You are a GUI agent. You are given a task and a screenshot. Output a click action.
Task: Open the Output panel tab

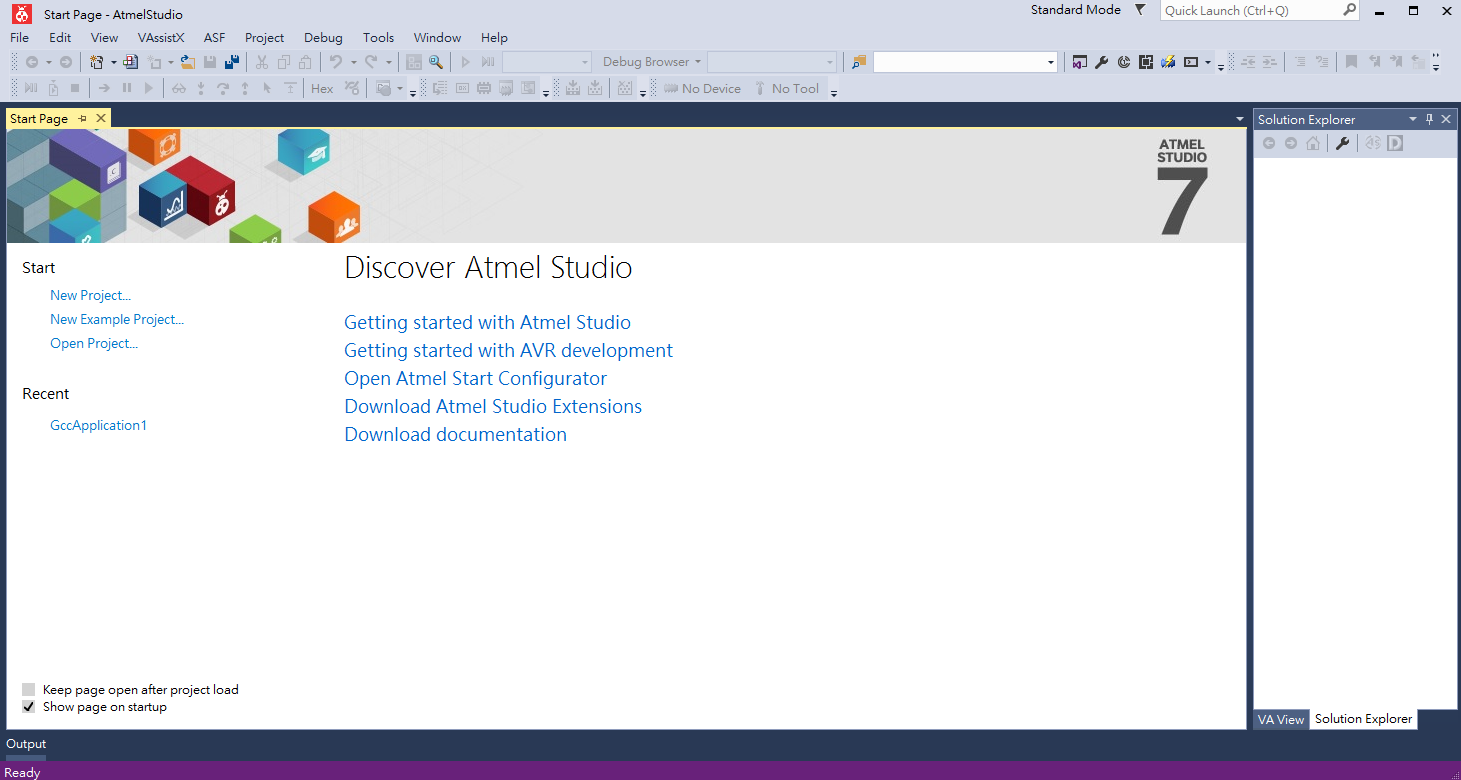click(26, 744)
